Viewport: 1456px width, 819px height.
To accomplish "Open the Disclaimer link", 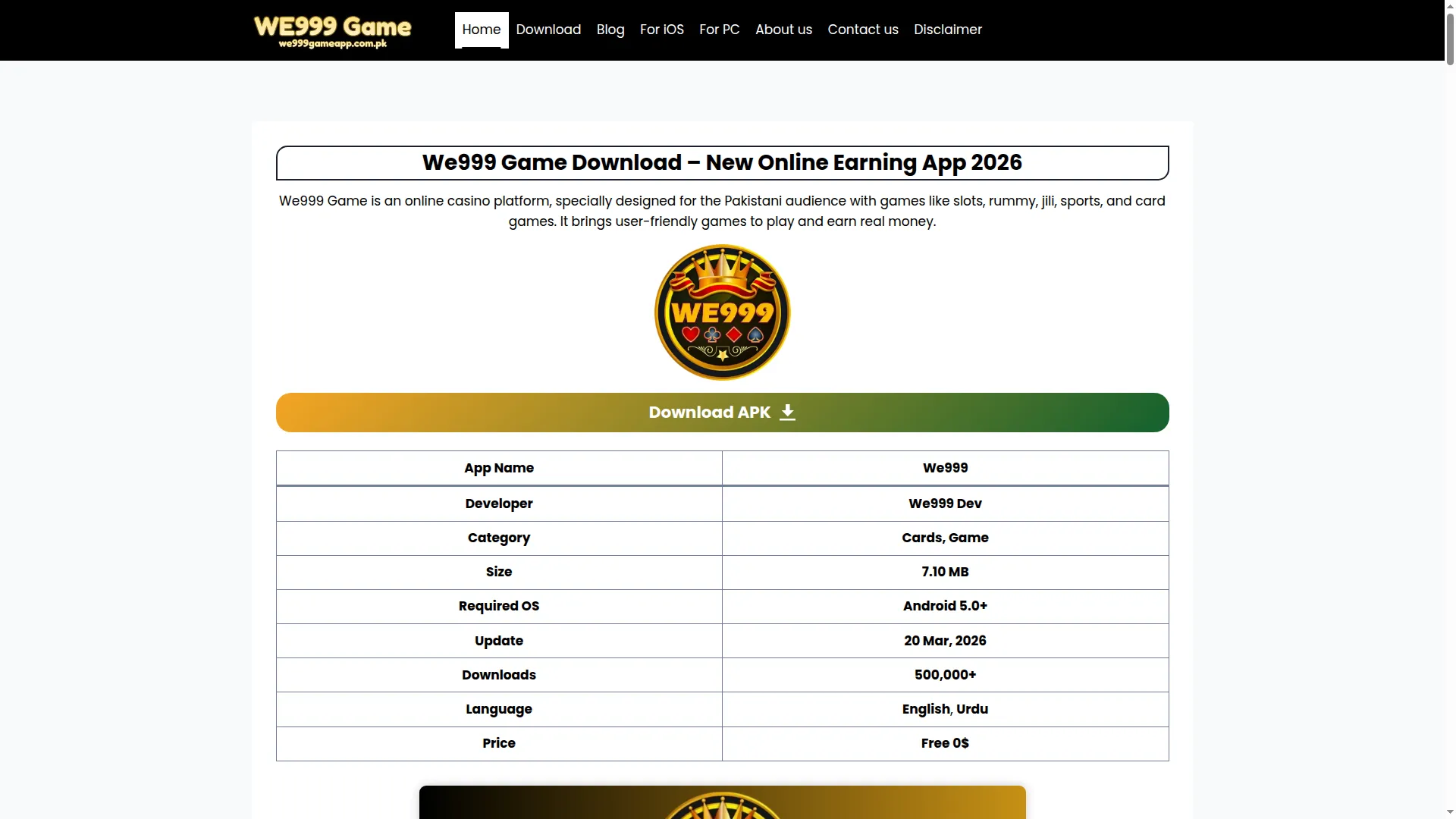I will tap(948, 30).
